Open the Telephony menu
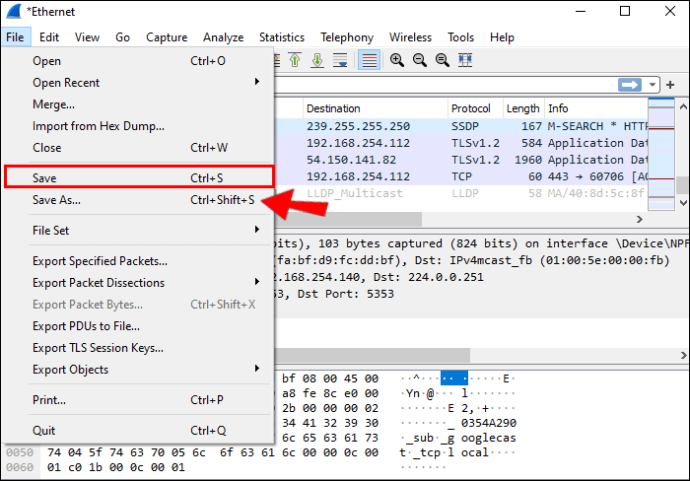The image size is (690, 481). pos(347,37)
